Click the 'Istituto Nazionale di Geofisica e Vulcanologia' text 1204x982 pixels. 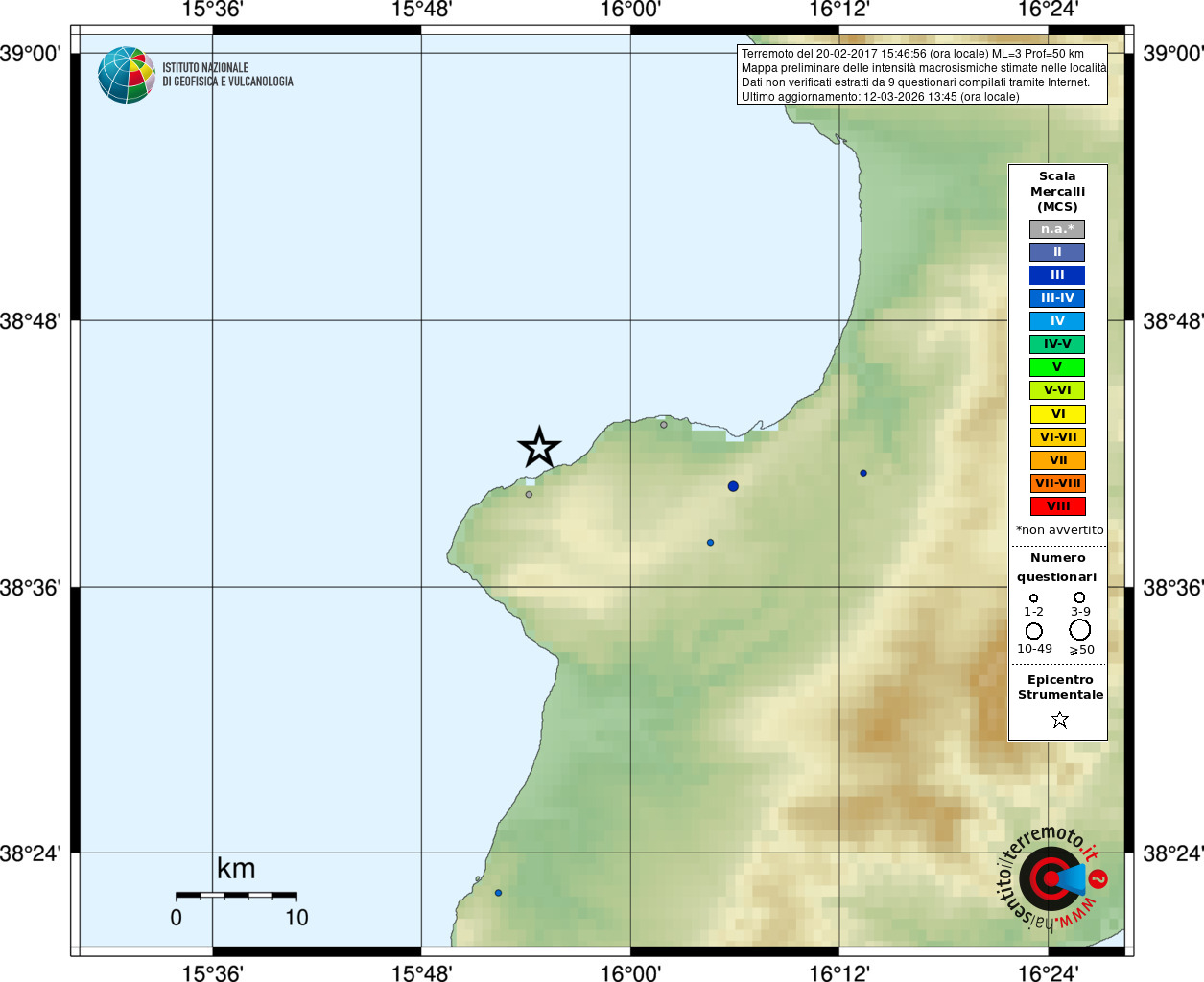click(x=227, y=75)
